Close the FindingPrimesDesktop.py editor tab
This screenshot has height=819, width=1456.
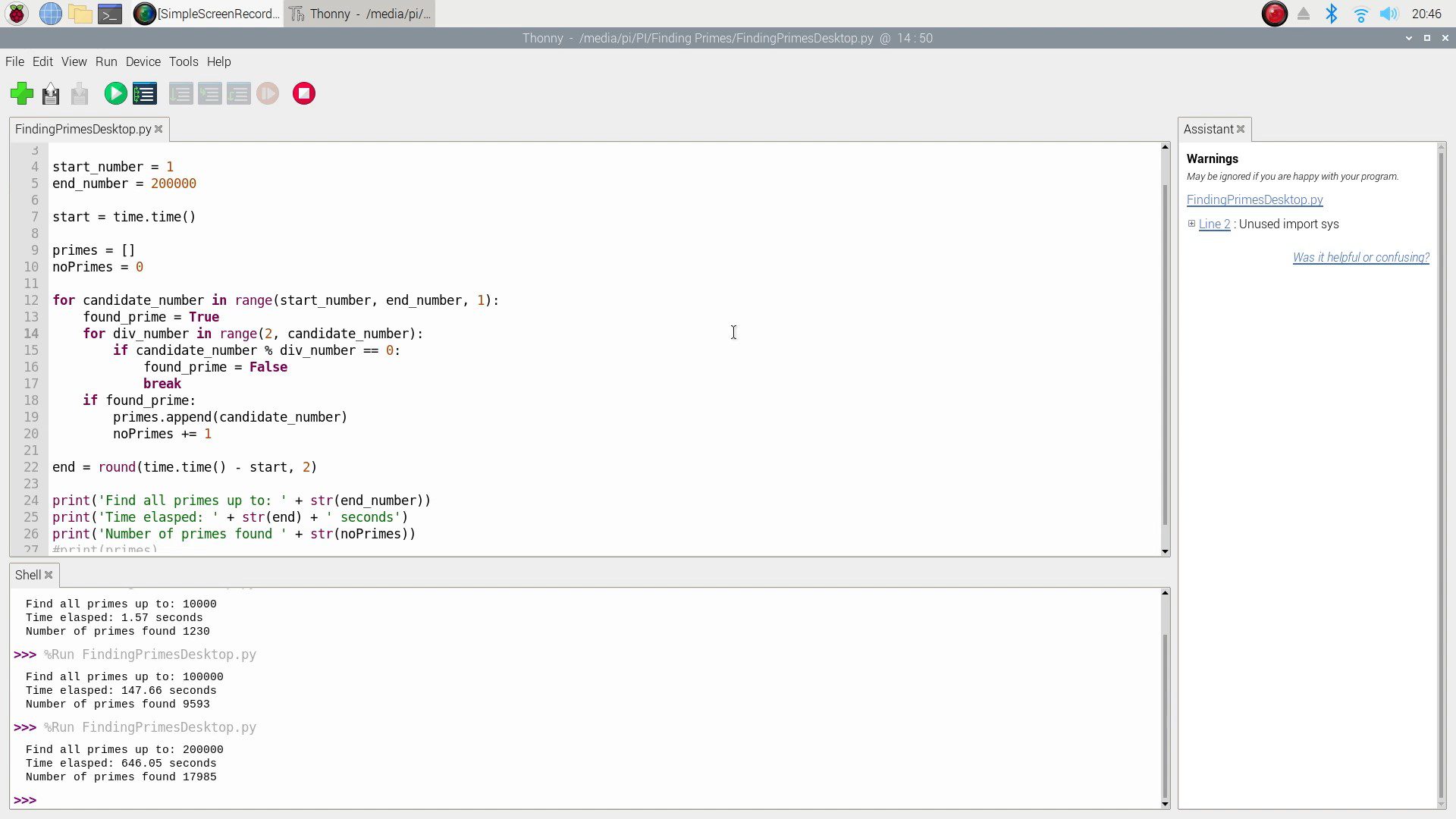pos(158,129)
